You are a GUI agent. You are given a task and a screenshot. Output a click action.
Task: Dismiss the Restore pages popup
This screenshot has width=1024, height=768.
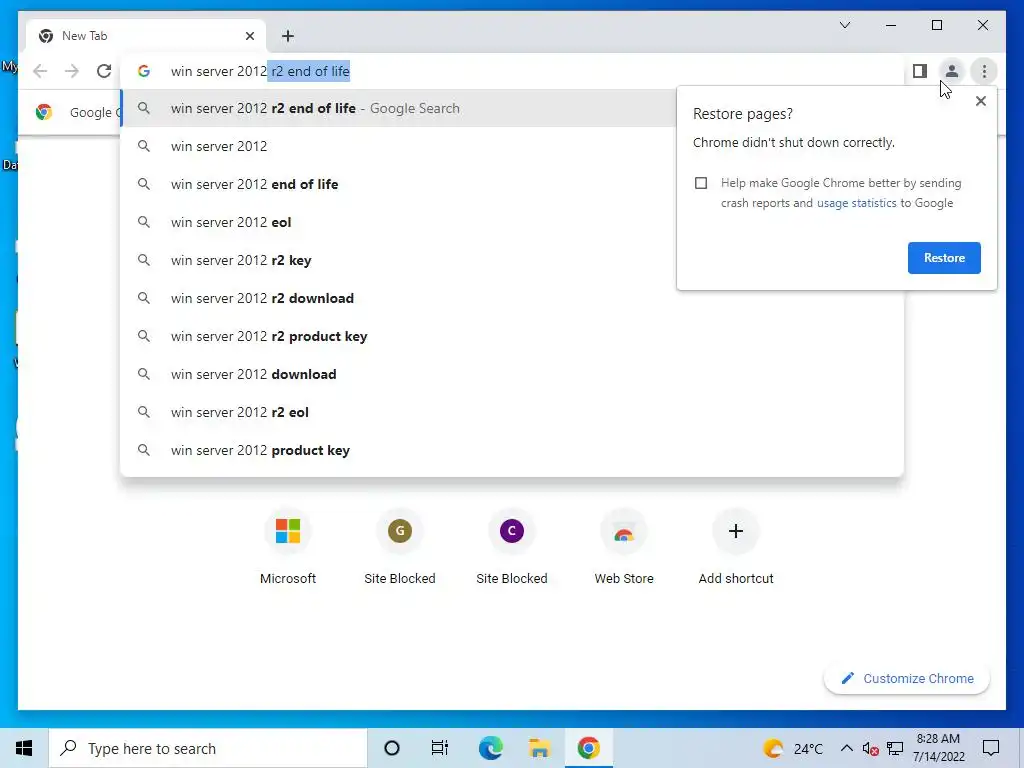pyautogui.click(x=980, y=101)
